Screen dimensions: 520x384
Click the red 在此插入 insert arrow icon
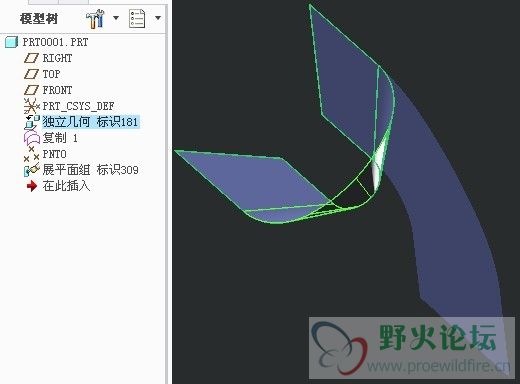coord(32,186)
